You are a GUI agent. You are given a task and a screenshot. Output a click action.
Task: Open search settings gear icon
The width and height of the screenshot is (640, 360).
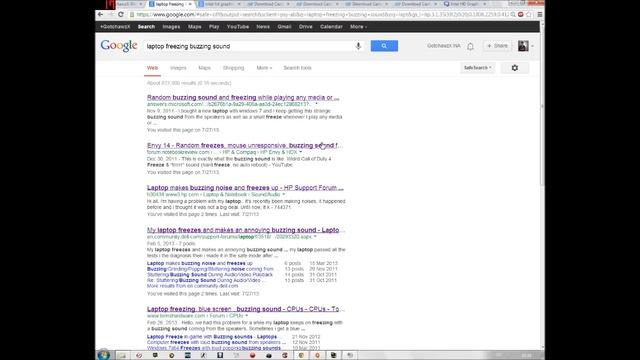tap(515, 68)
